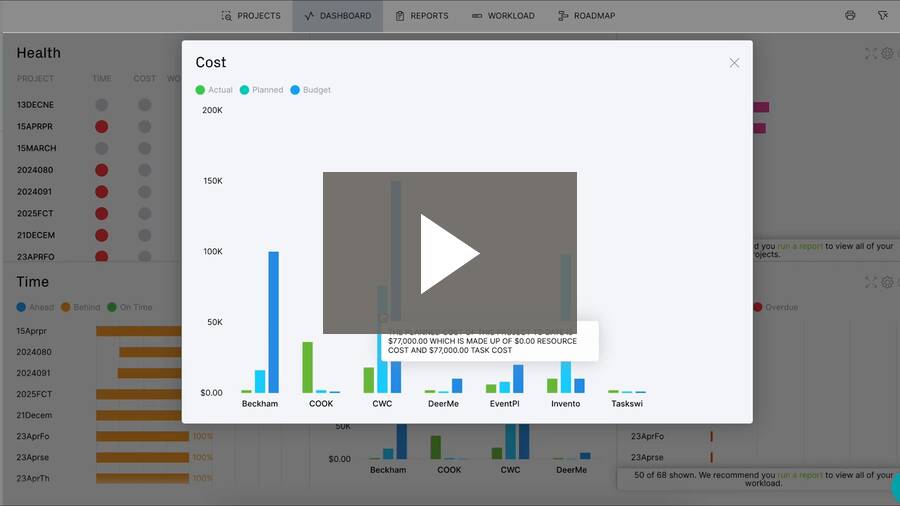Click the 15APRPR project in Health
The height and width of the screenshot is (506, 900).
tap(35, 126)
